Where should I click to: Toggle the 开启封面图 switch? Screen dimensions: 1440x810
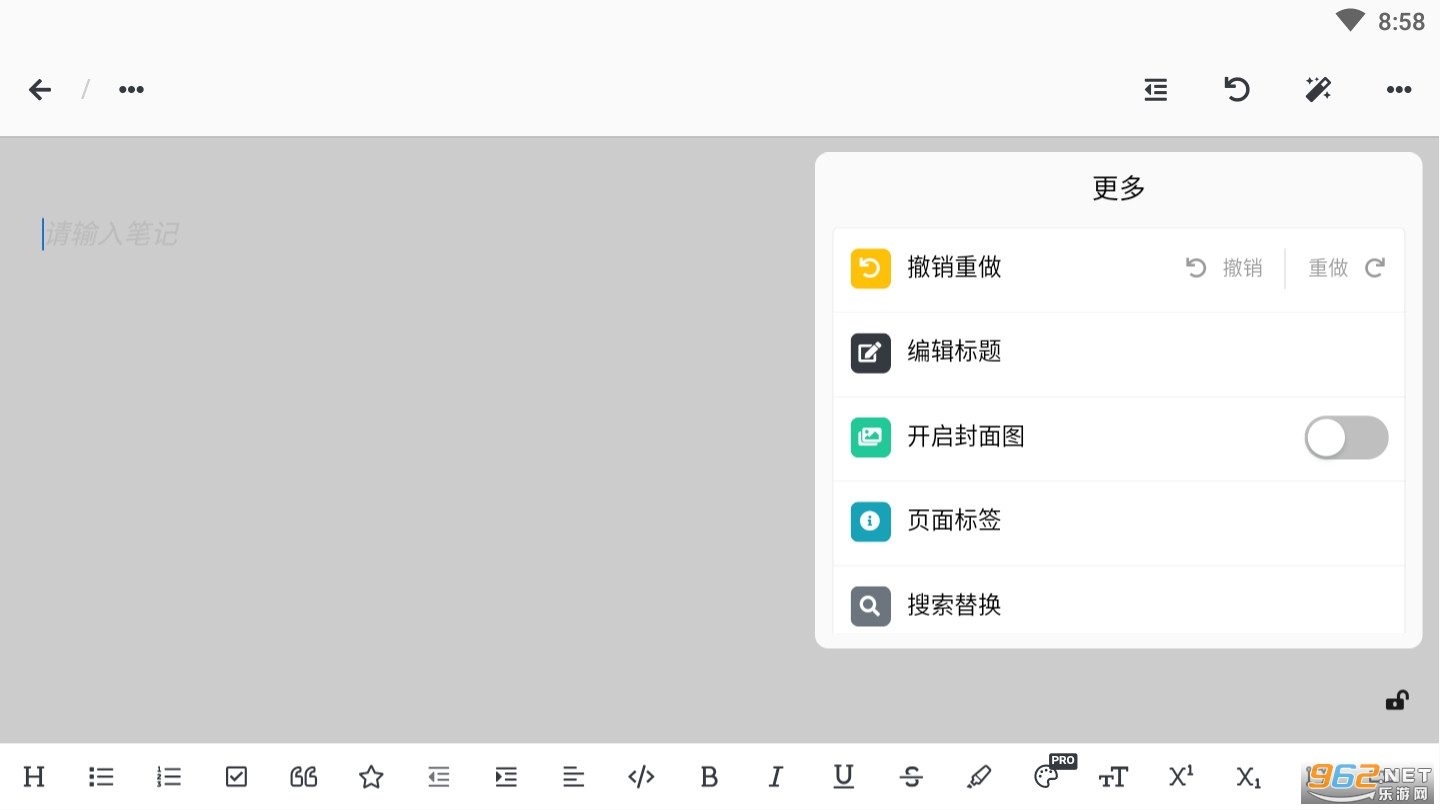point(1346,438)
